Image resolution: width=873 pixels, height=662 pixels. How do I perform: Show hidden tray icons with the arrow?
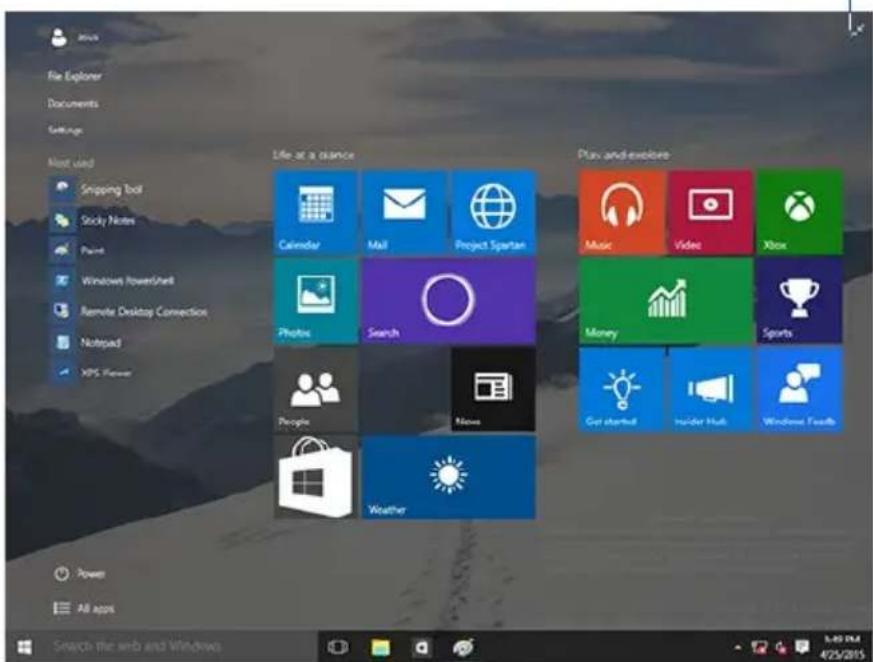coord(738,647)
